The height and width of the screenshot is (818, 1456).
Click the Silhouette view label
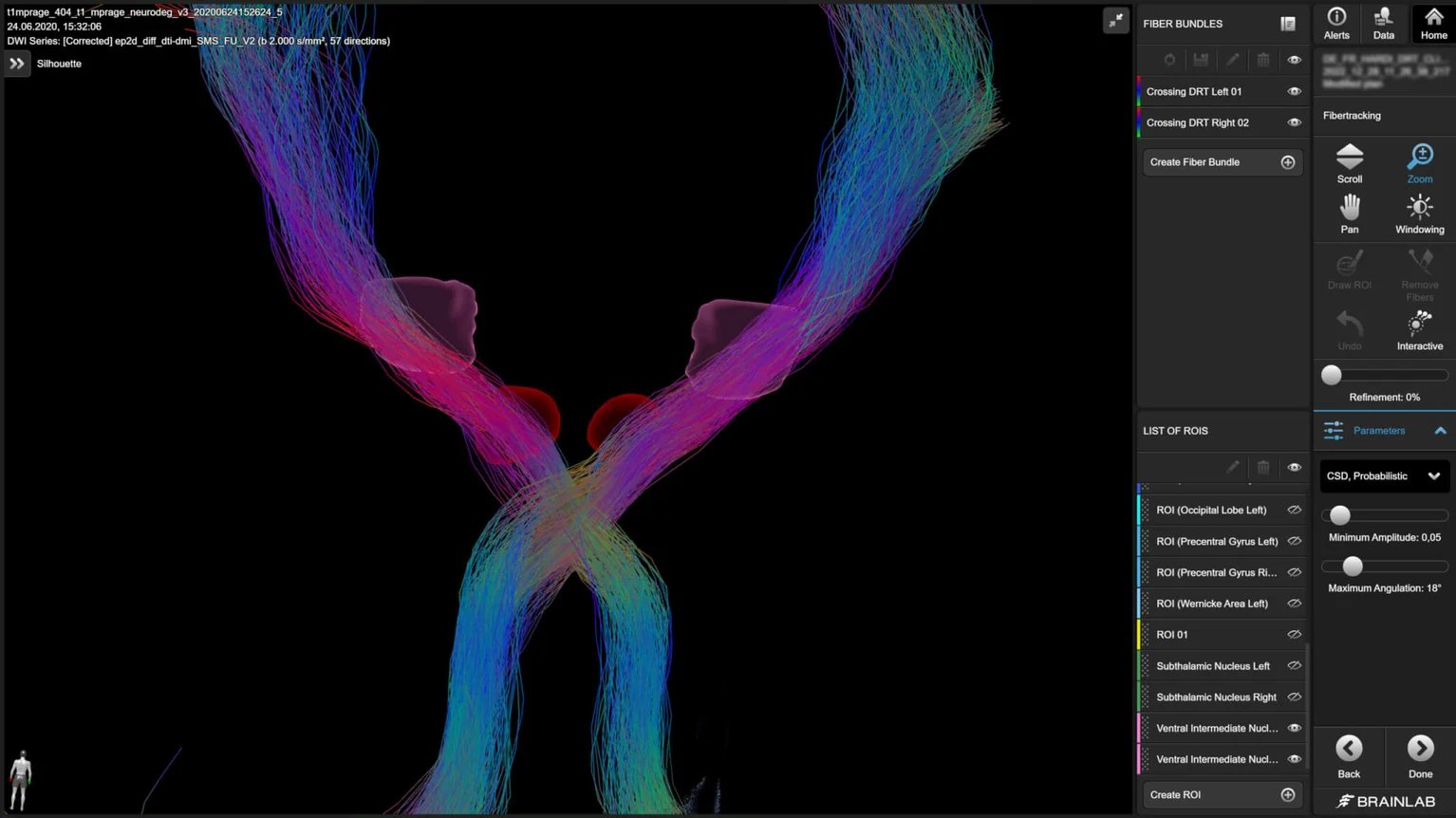click(59, 64)
